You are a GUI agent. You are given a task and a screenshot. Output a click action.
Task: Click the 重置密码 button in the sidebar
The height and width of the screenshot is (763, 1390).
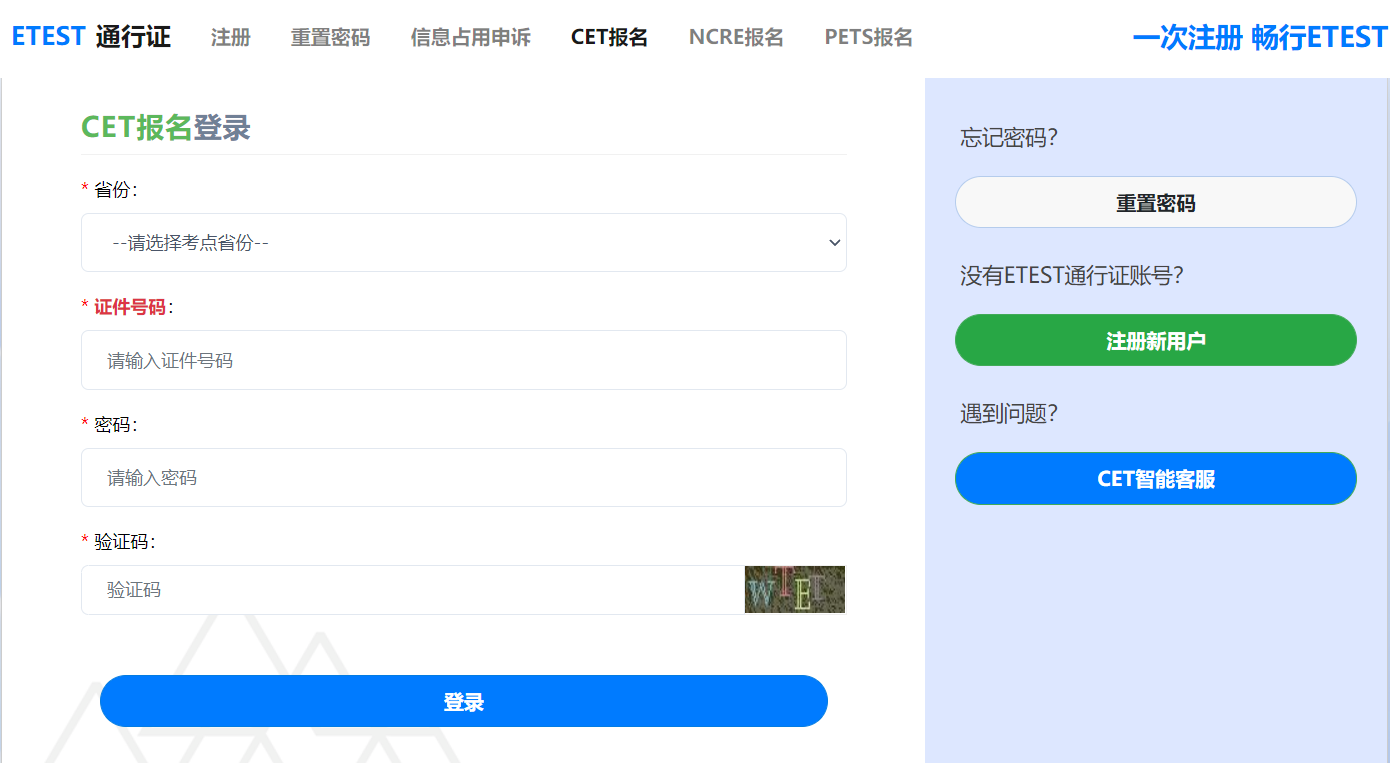pyautogui.click(x=1155, y=203)
